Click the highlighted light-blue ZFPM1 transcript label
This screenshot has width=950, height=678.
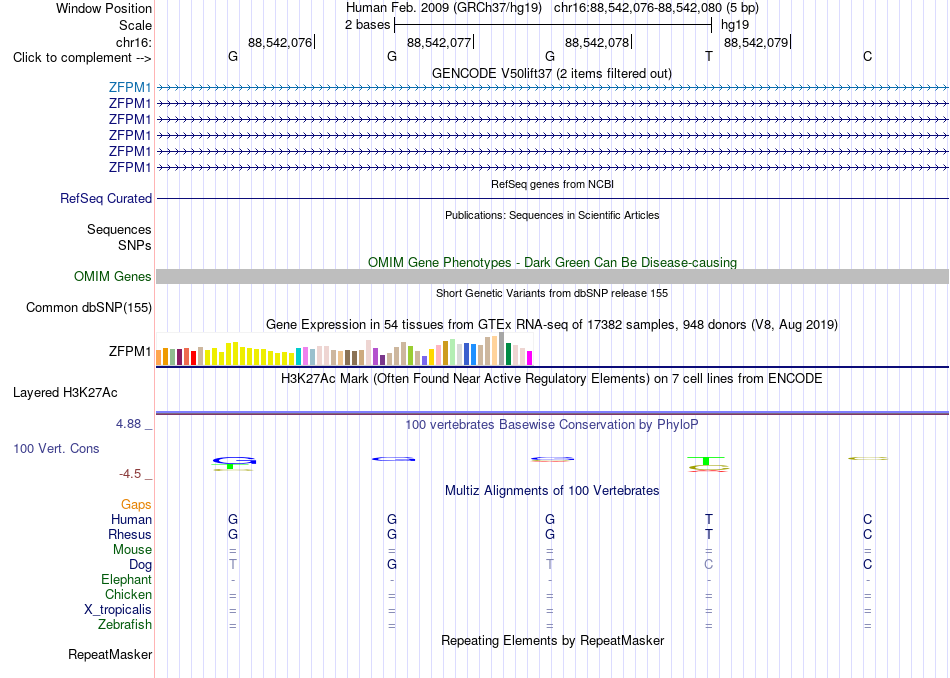(130, 88)
